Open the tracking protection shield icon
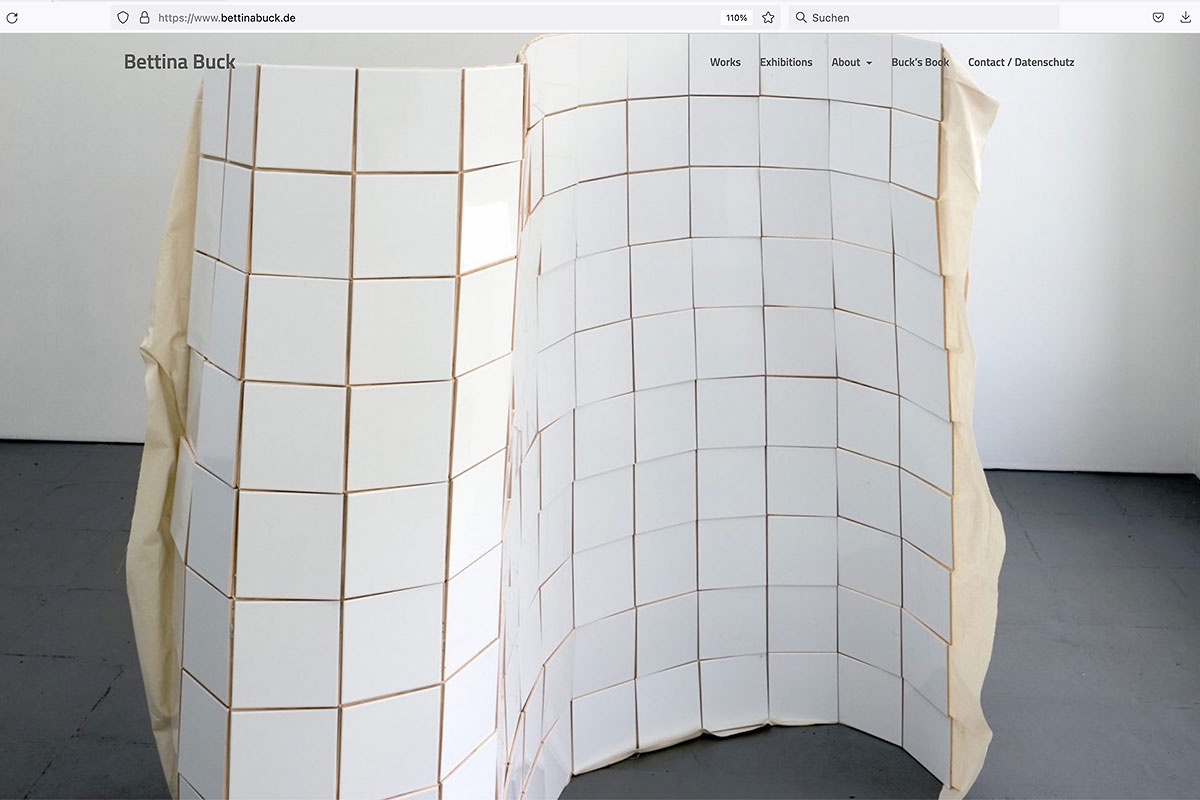This screenshot has height=800, width=1200. click(123, 18)
